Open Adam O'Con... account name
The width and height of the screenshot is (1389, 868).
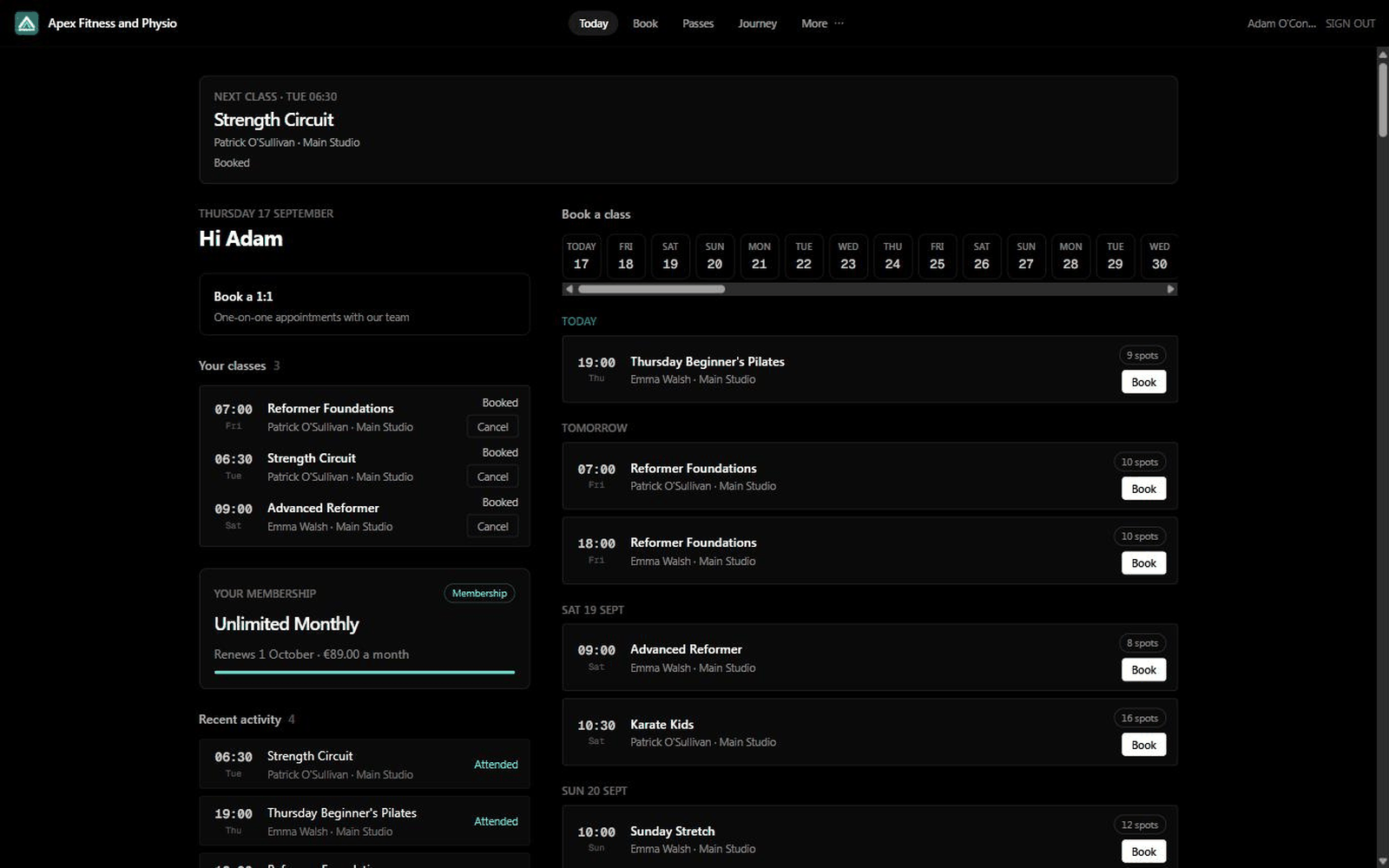(x=1281, y=23)
